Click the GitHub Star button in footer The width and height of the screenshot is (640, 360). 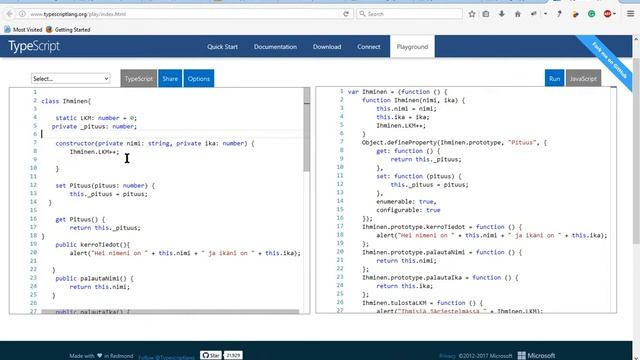[211, 355]
